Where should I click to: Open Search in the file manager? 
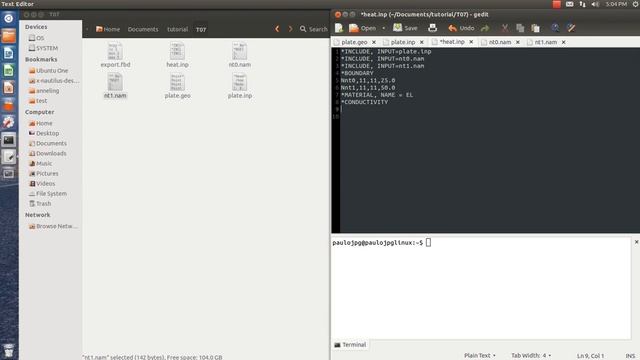[x=313, y=29]
